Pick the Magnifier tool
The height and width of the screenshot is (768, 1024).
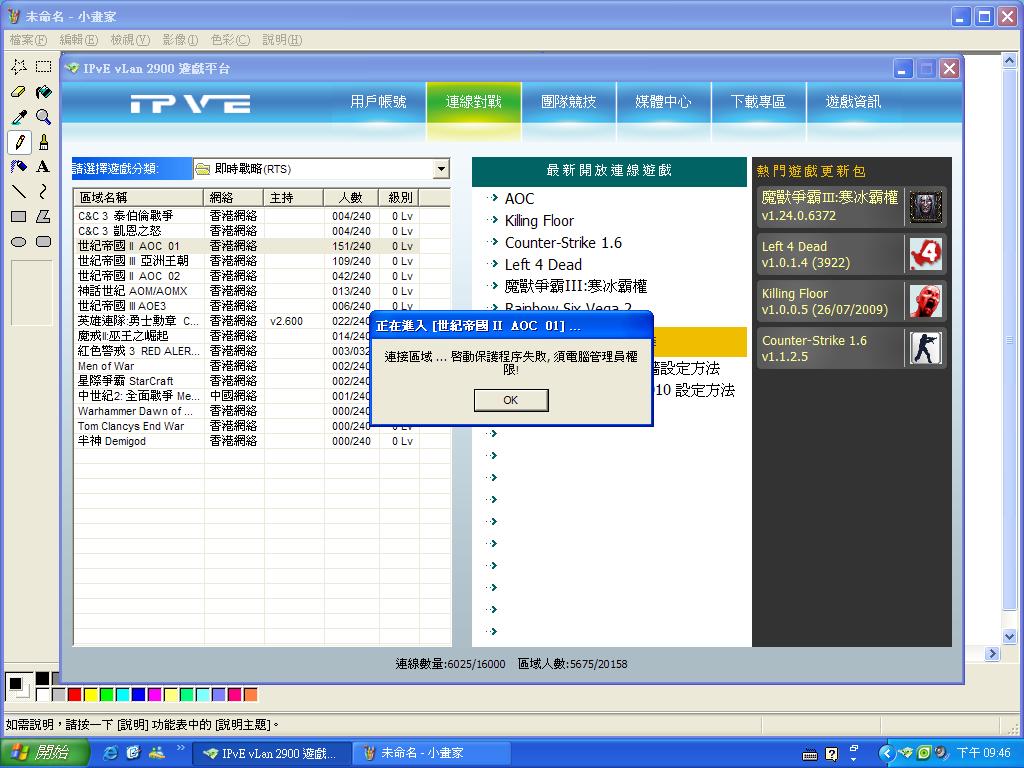click(x=43, y=117)
